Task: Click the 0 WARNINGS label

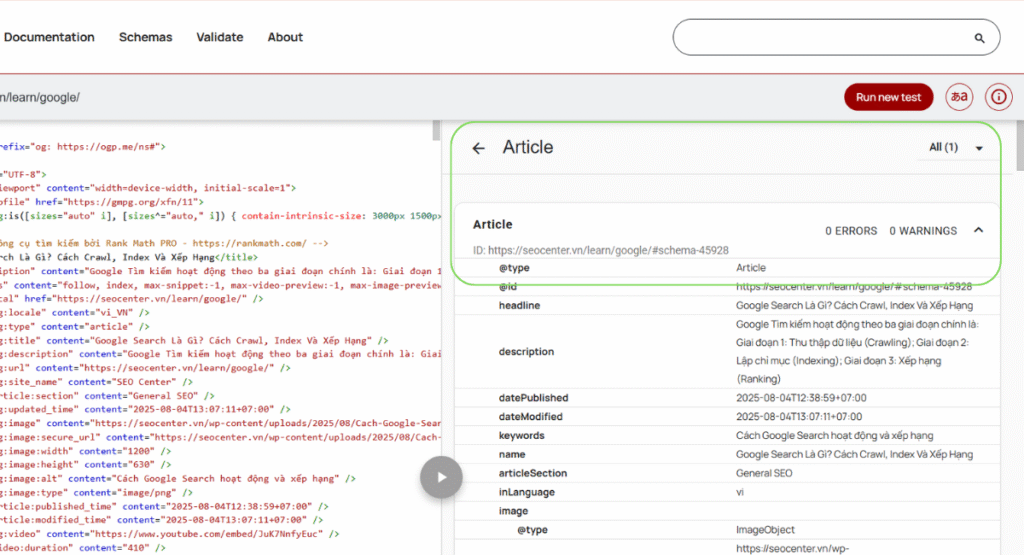Action: [923, 231]
